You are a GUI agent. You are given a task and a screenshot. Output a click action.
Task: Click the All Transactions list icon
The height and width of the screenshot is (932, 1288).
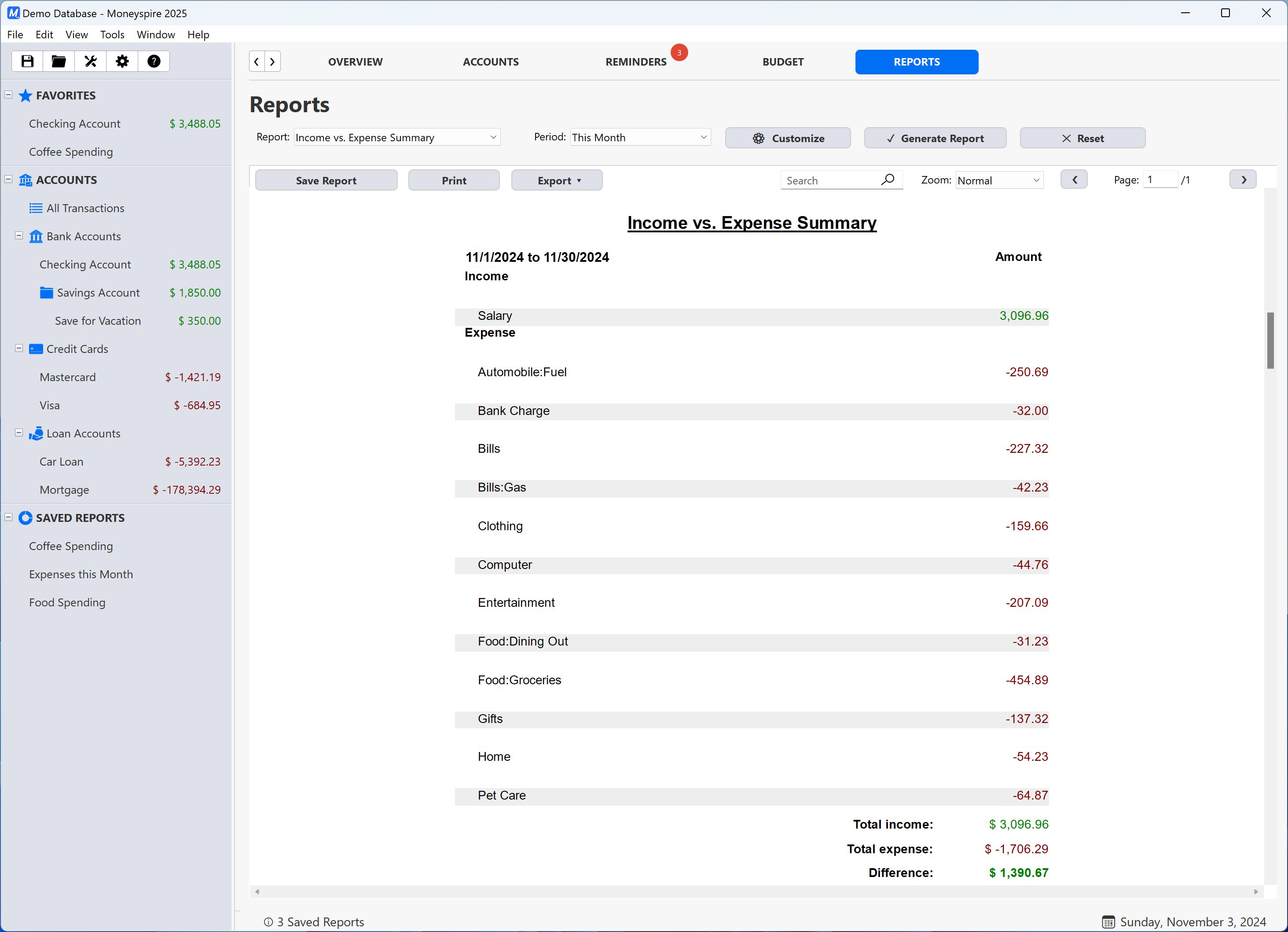pyautogui.click(x=36, y=209)
